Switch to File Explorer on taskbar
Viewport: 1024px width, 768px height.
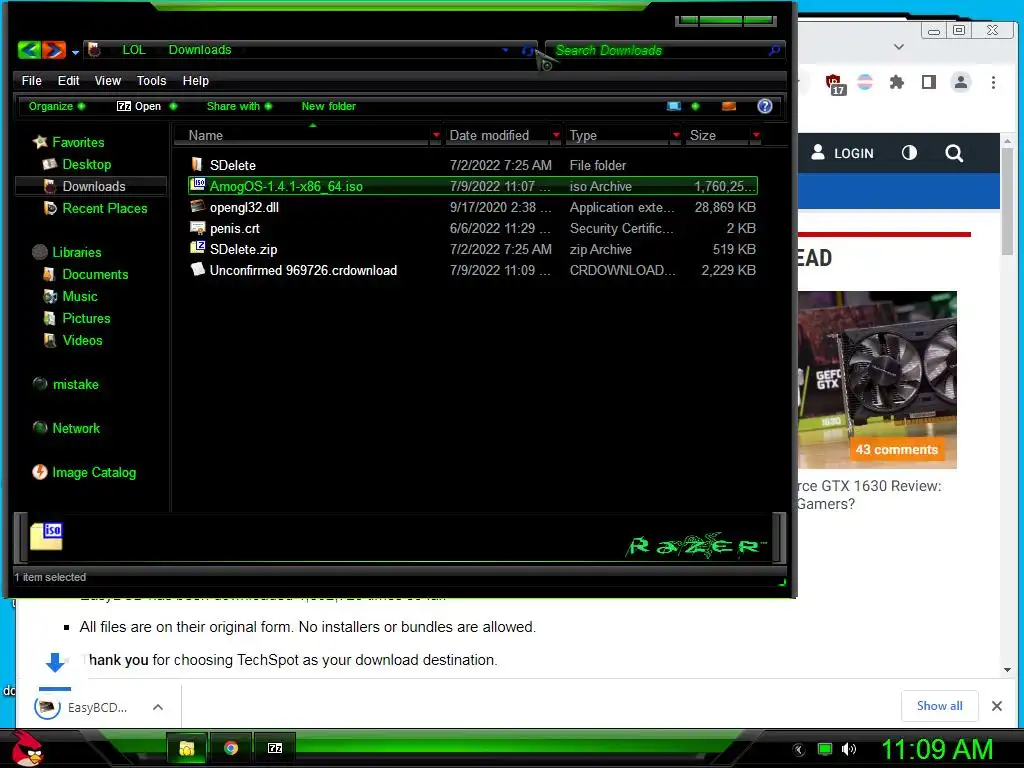187,748
